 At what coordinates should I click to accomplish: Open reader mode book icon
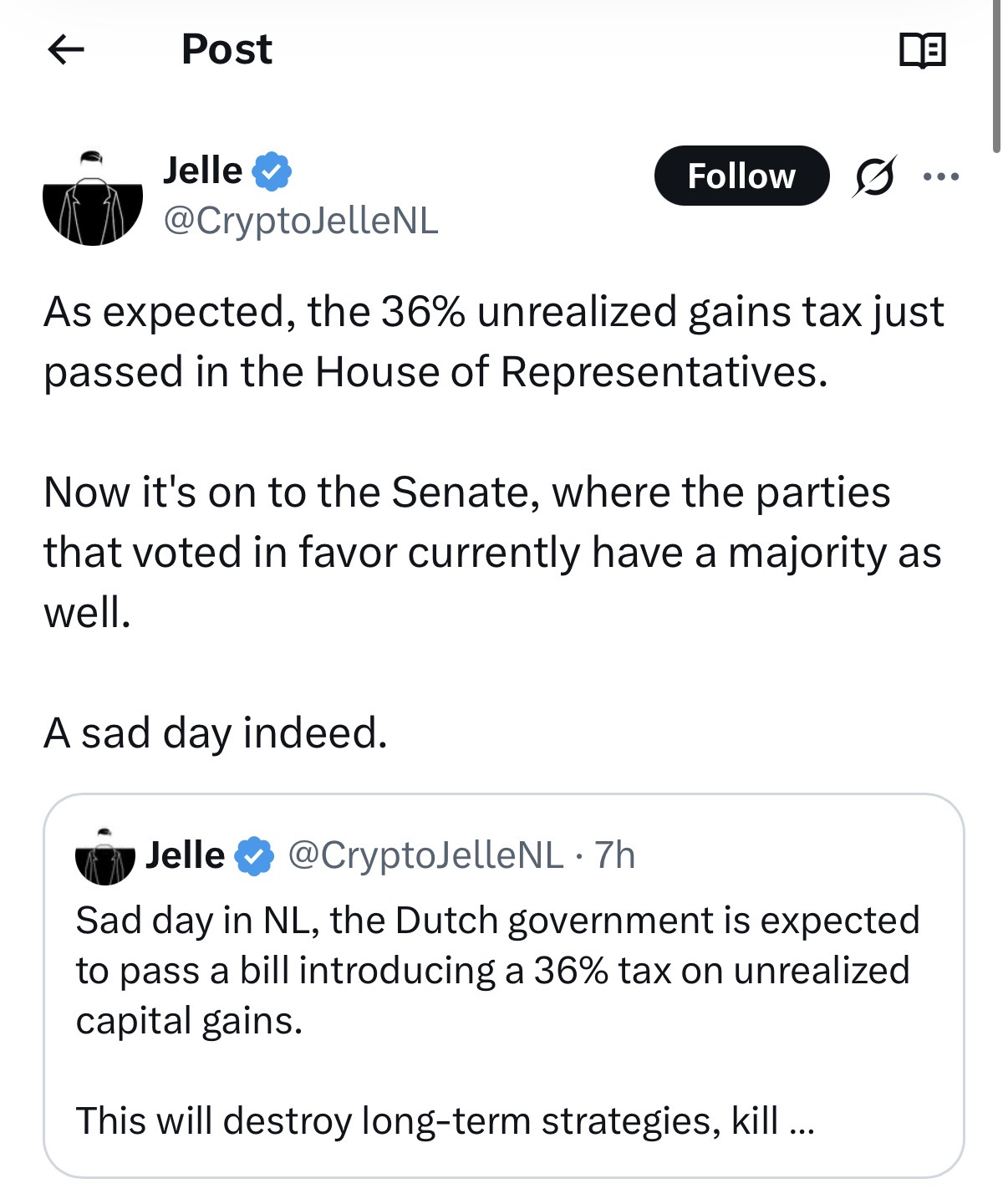pos(923,50)
